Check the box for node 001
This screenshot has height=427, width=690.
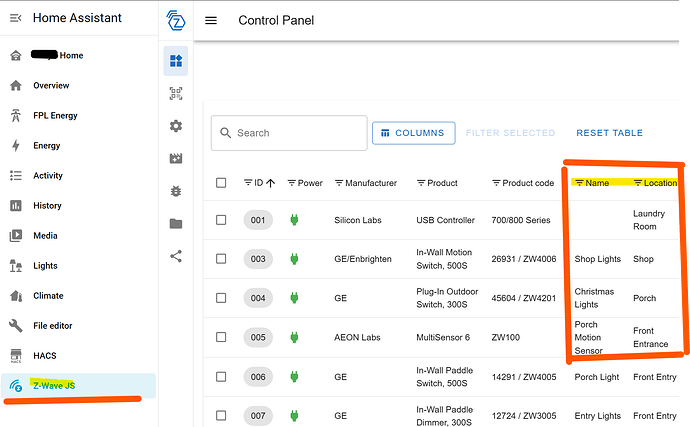[x=221, y=220]
